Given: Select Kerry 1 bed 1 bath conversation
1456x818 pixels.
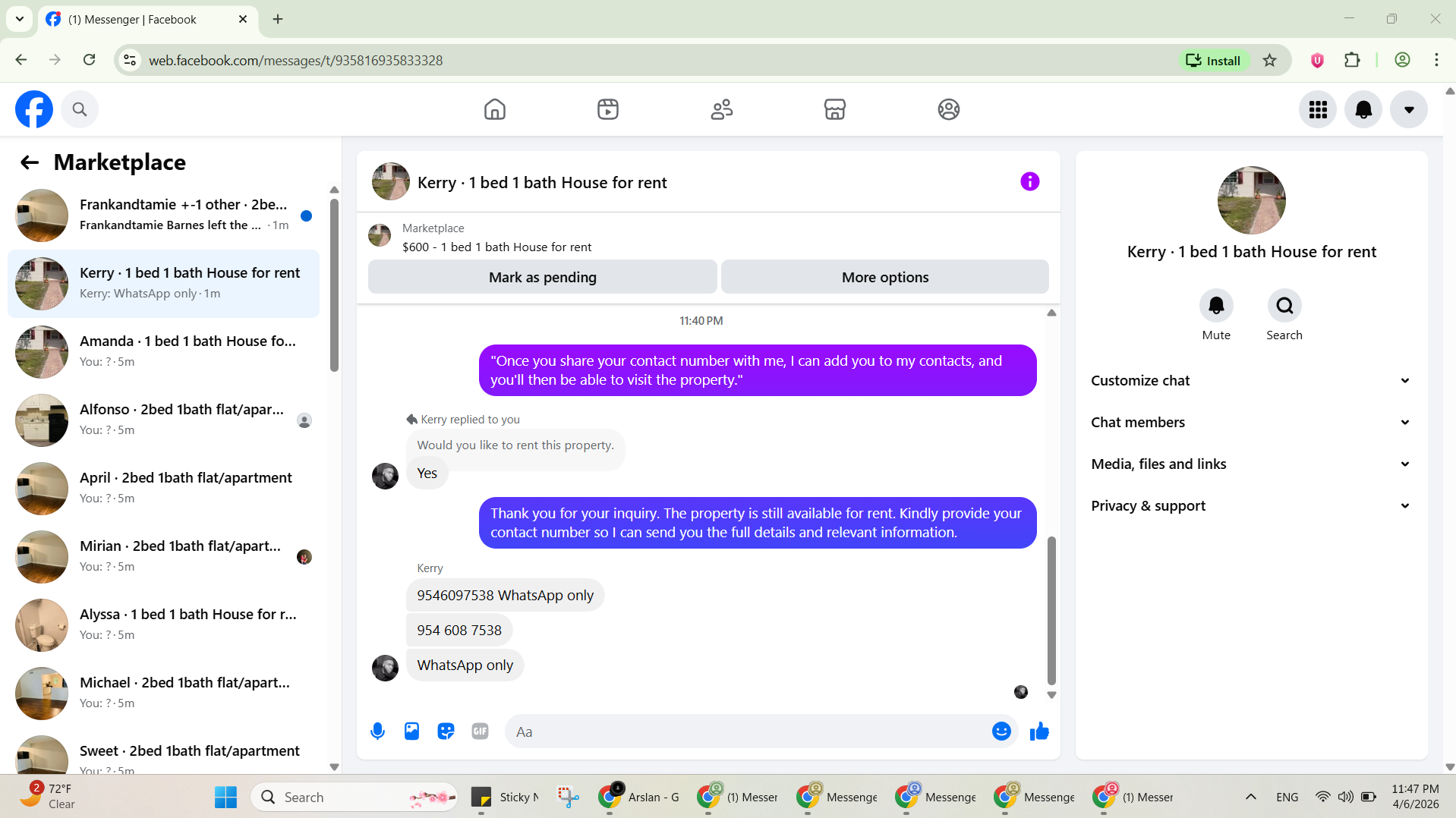Looking at the screenshot, I should pos(163,284).
